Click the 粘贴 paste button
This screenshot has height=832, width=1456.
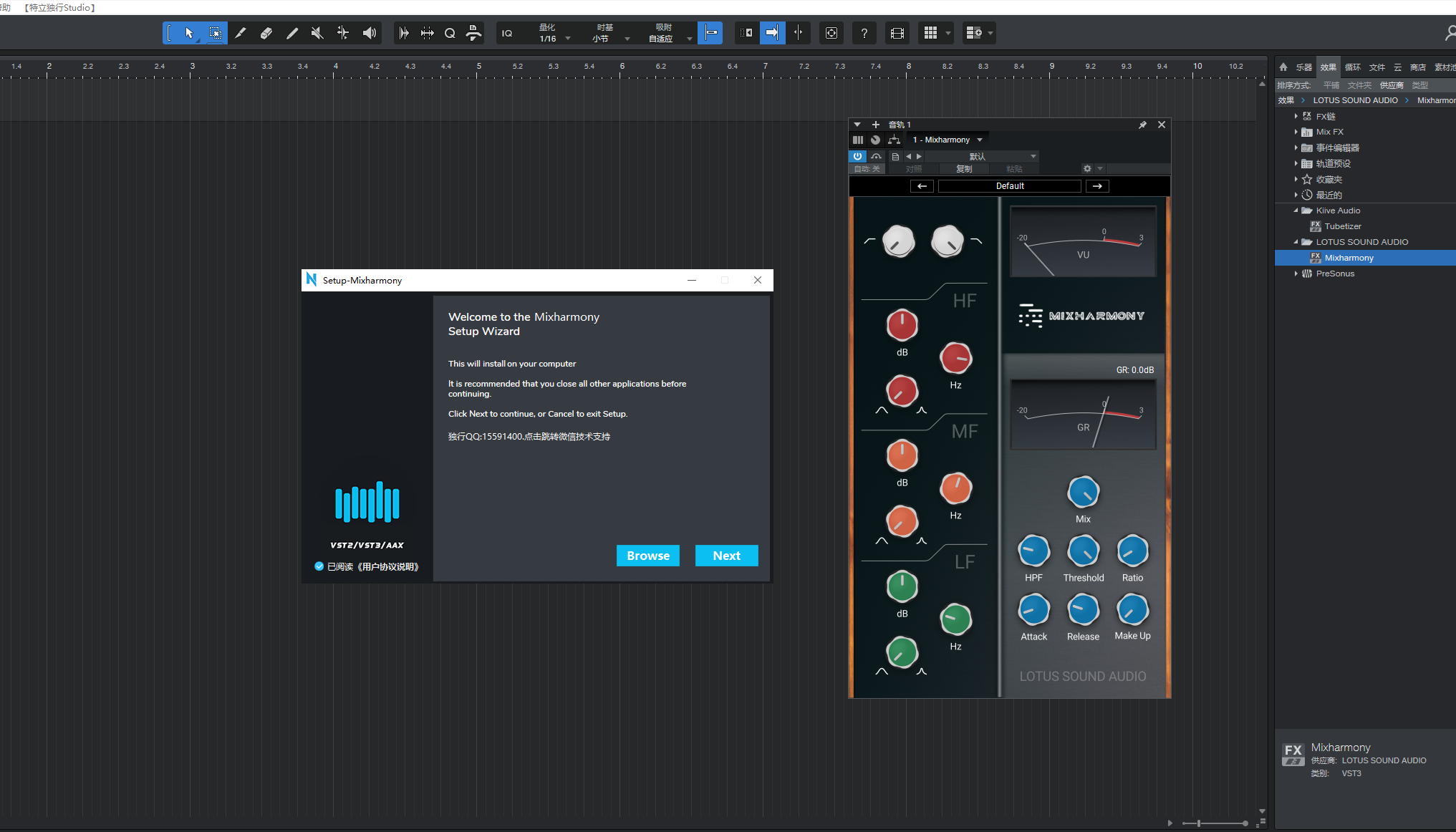1013,169
